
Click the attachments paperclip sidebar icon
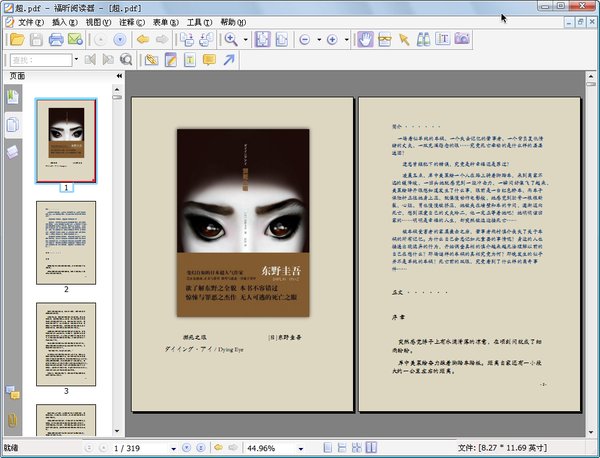[x=13, y=418]
